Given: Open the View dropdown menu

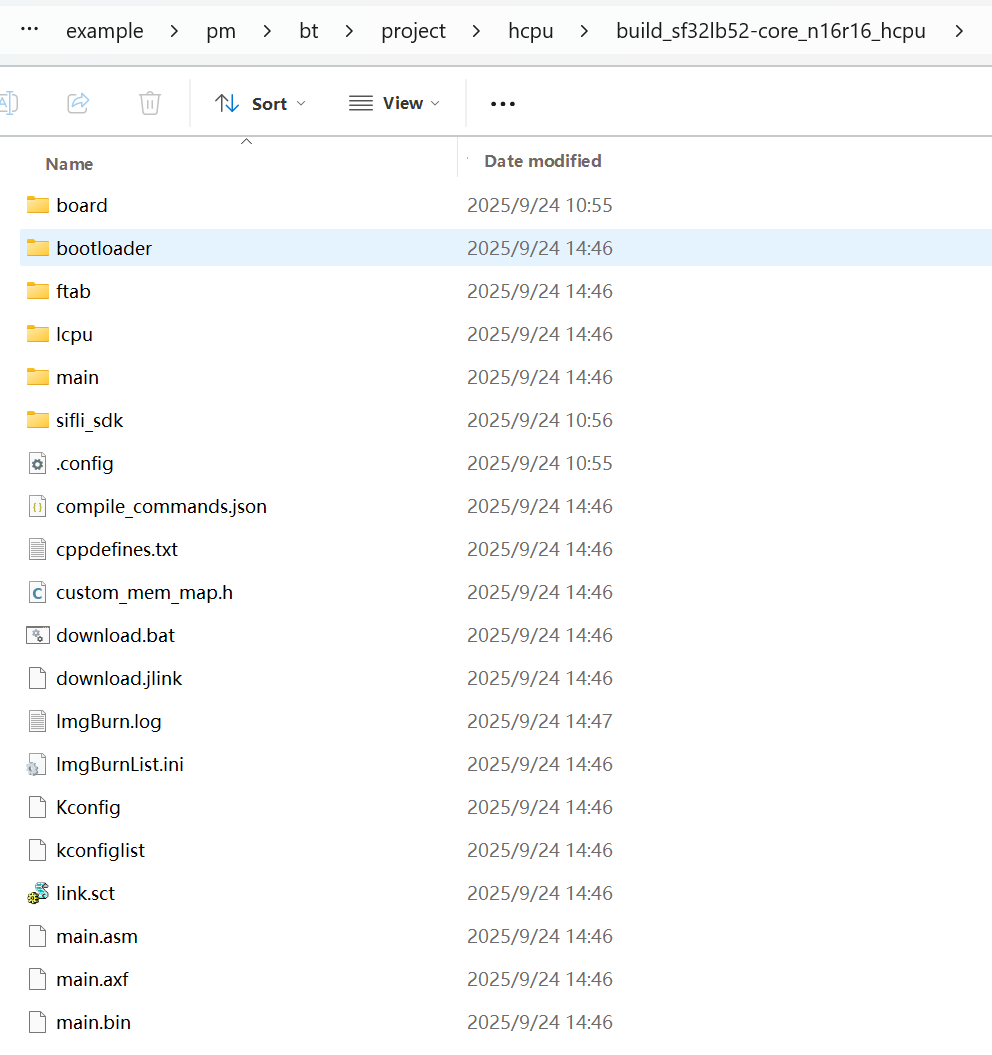Looking at the screenshot, I should pyautogui.click(x=394, y=103).
